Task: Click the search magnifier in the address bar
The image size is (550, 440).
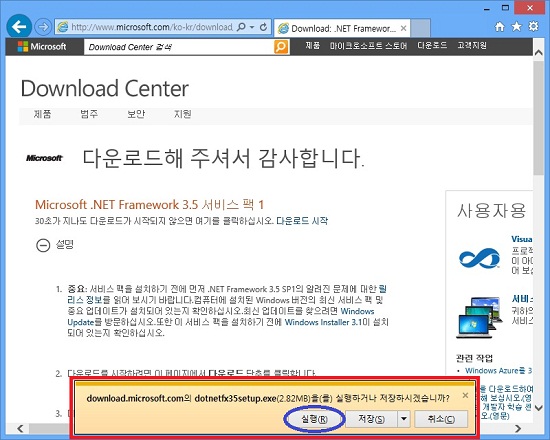Action: [241, 27]
